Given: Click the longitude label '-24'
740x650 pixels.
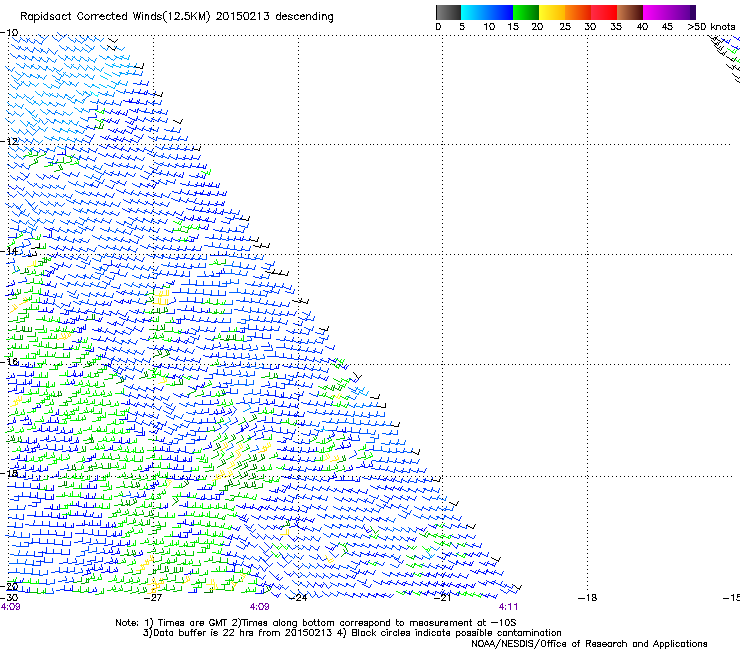Looking at the screenshot, I should pyautogui.click(x=297, y=598).
